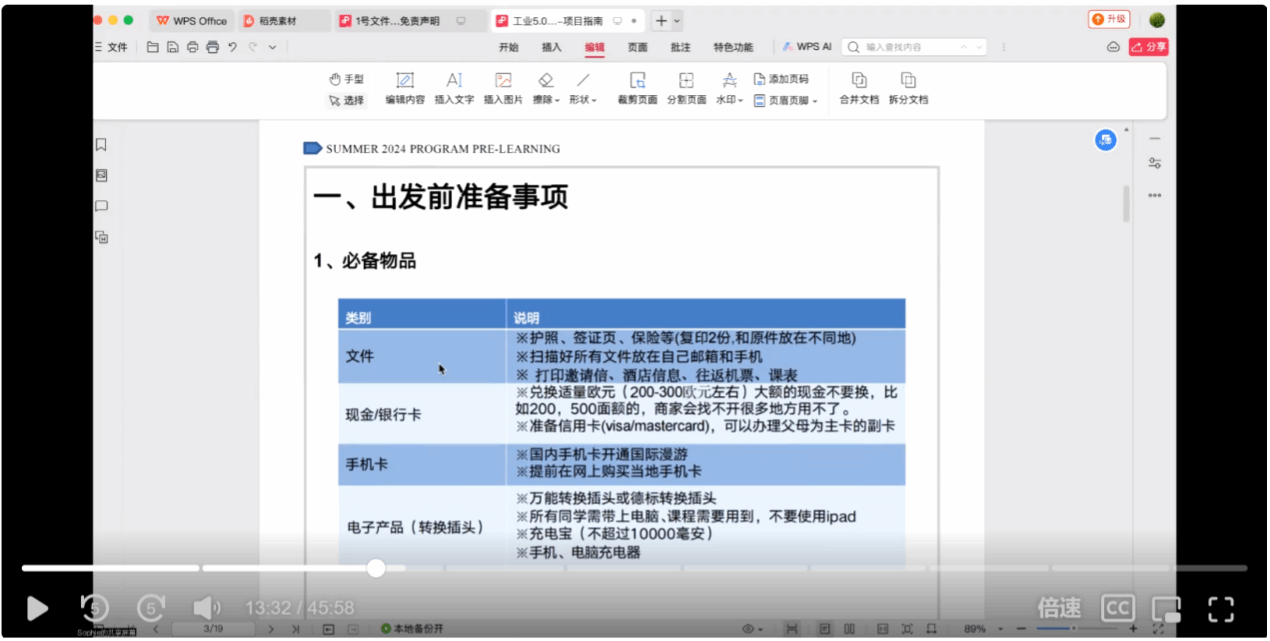
Task: Toggle fullscreen video mode
Action: click(1220, 607)
